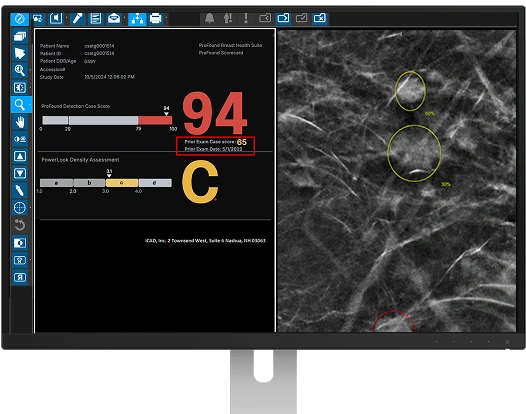Click the red detection arc at the image bottom

(394, 321)
